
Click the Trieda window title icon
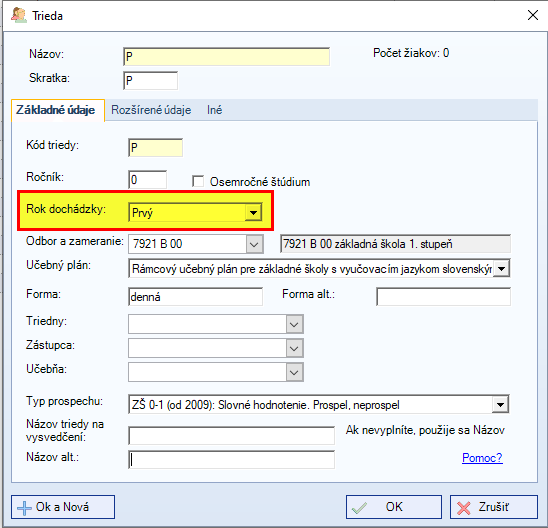point(19,15)
